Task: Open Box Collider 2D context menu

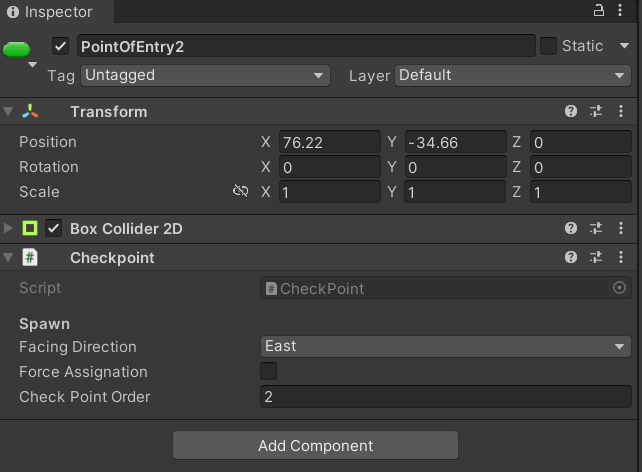Action: (x=621, y=228)
